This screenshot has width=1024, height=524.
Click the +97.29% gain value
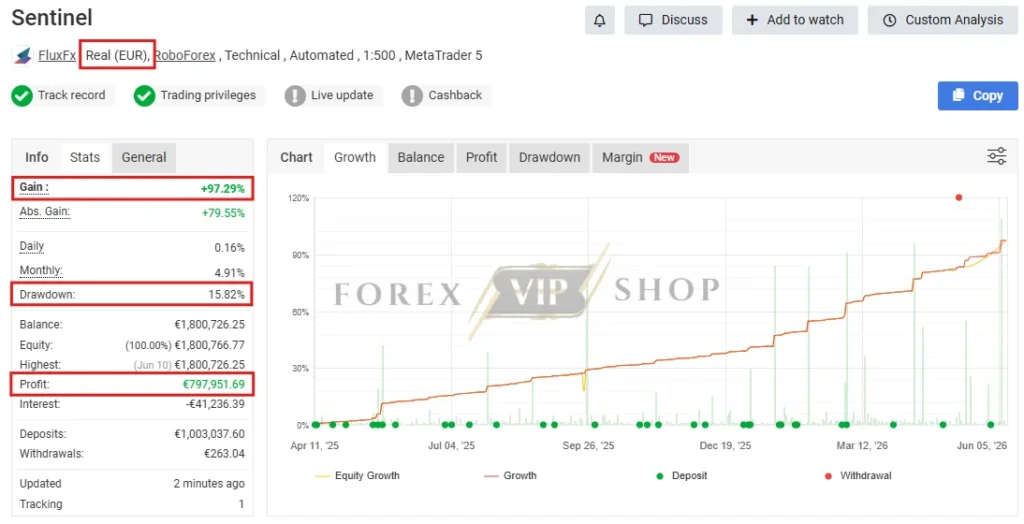(x=223, y=189)
